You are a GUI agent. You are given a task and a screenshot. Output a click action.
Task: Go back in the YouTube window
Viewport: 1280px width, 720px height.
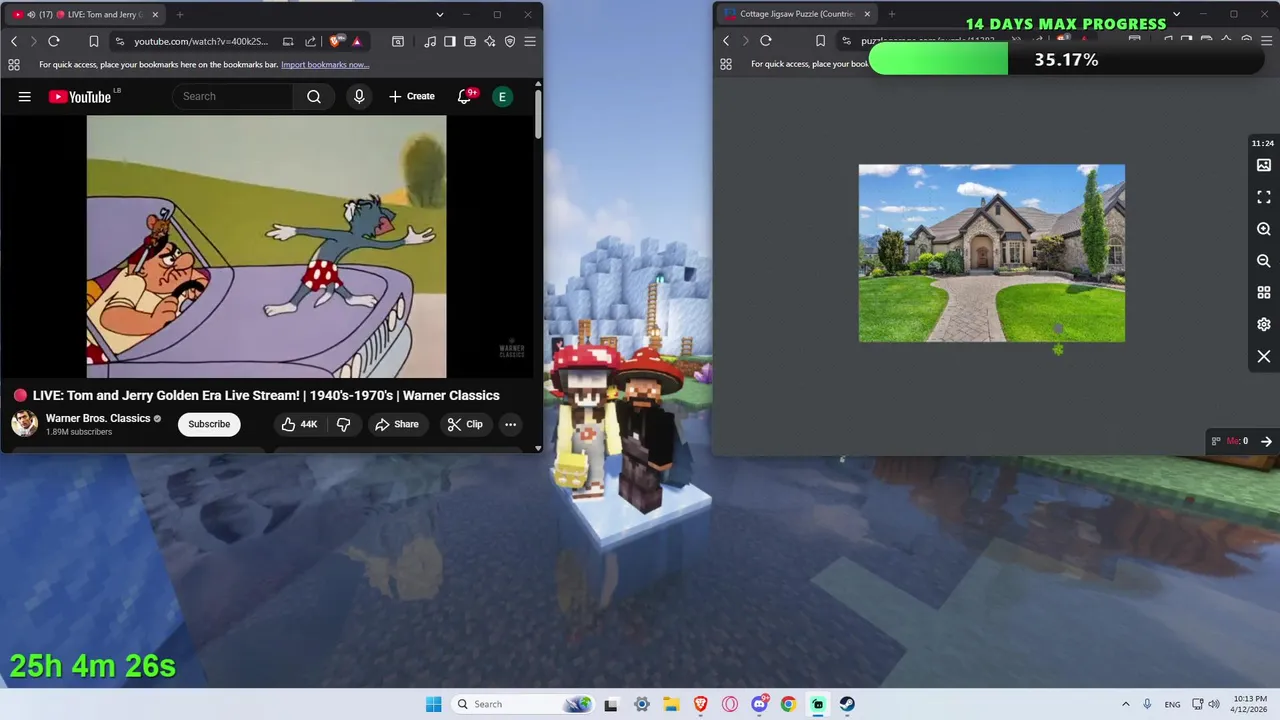14,41
